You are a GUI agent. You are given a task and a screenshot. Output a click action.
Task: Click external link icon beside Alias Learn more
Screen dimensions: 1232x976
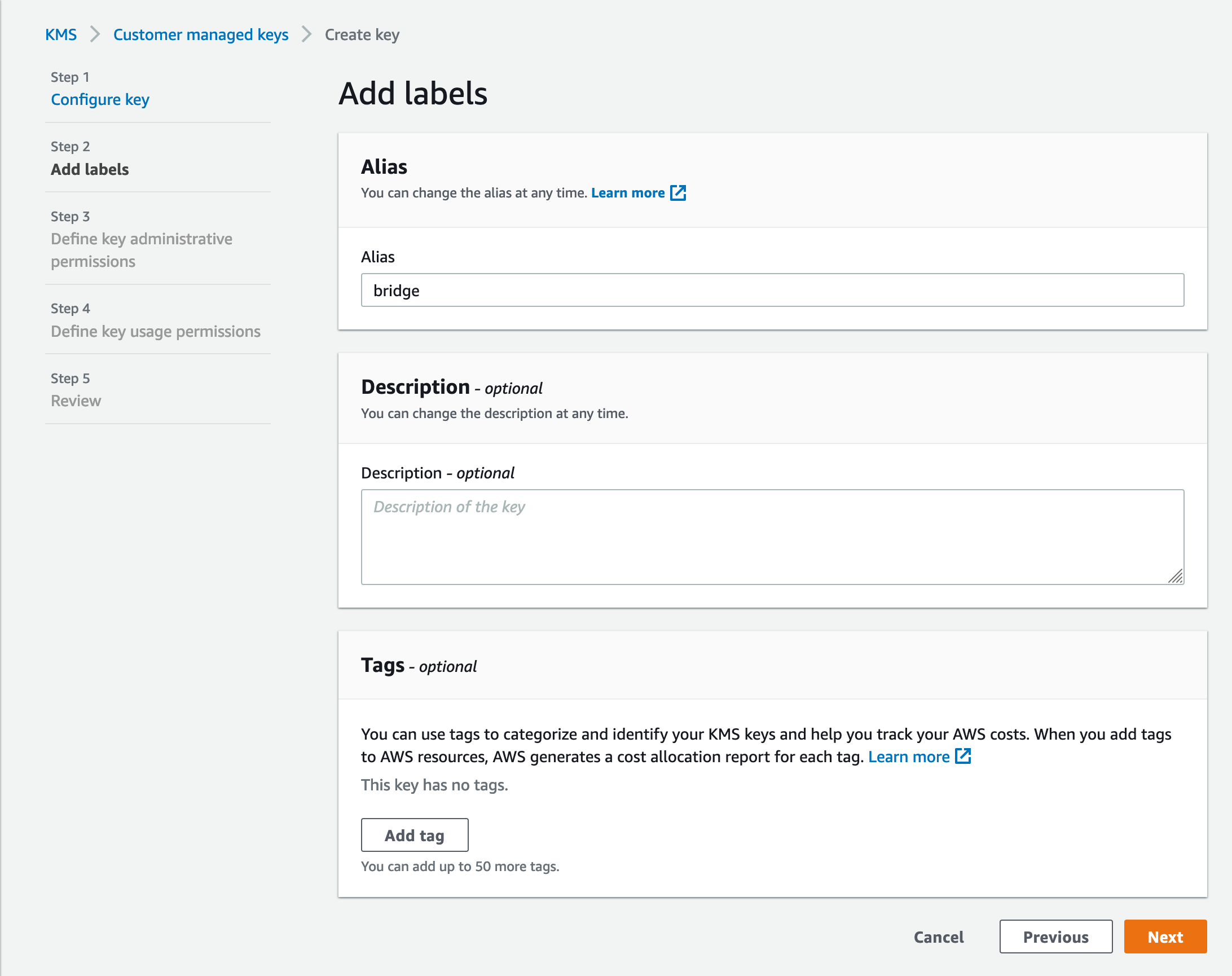(x=677, y=193)
